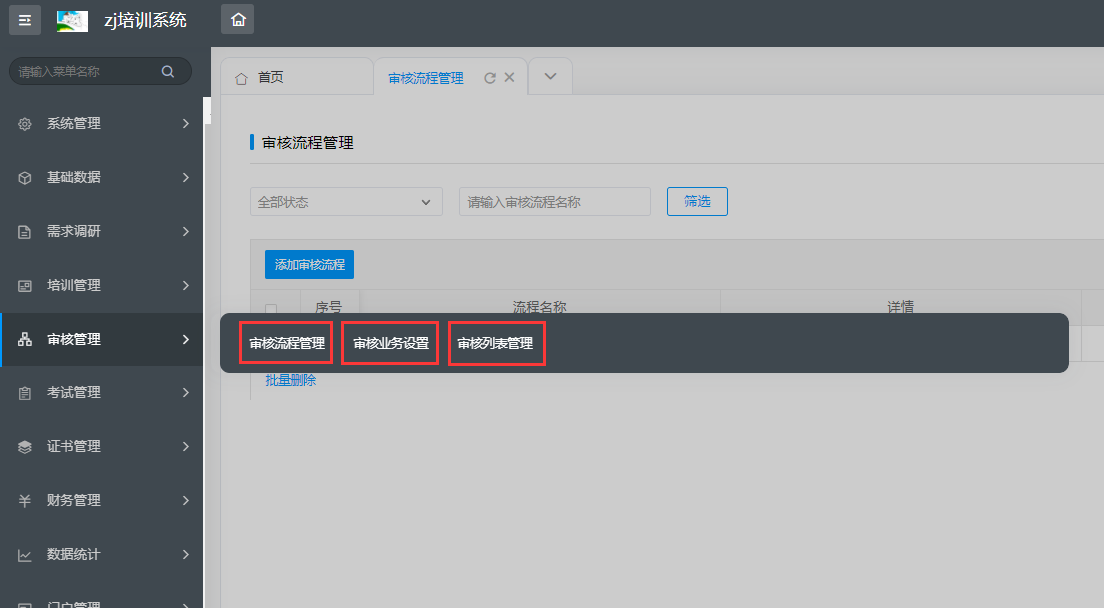
Task: Expand the 培训管理 menu chevron
Action: (x=186, y=286)
